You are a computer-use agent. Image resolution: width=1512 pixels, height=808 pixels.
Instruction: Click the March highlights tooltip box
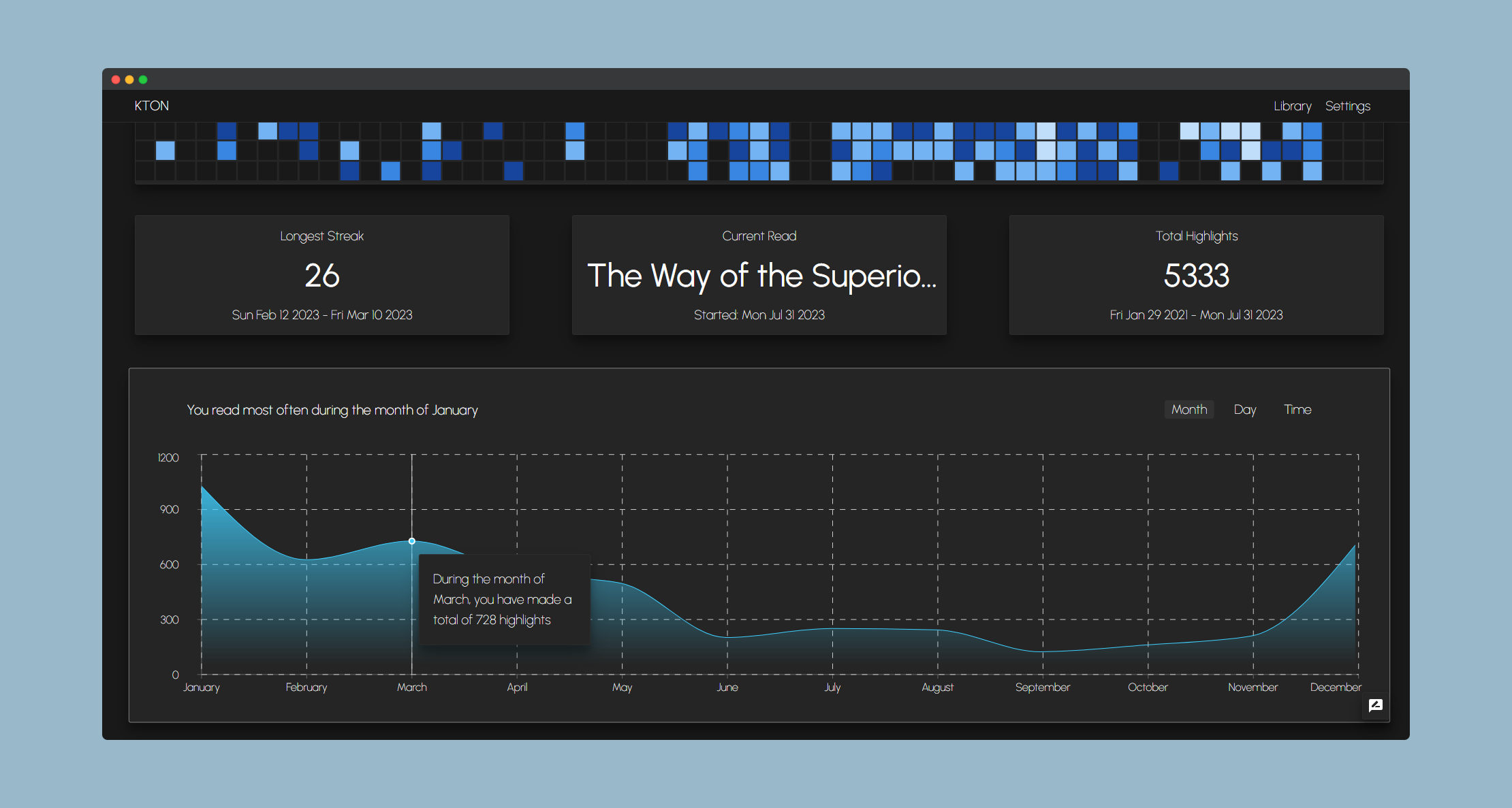[x=503, y=599]
